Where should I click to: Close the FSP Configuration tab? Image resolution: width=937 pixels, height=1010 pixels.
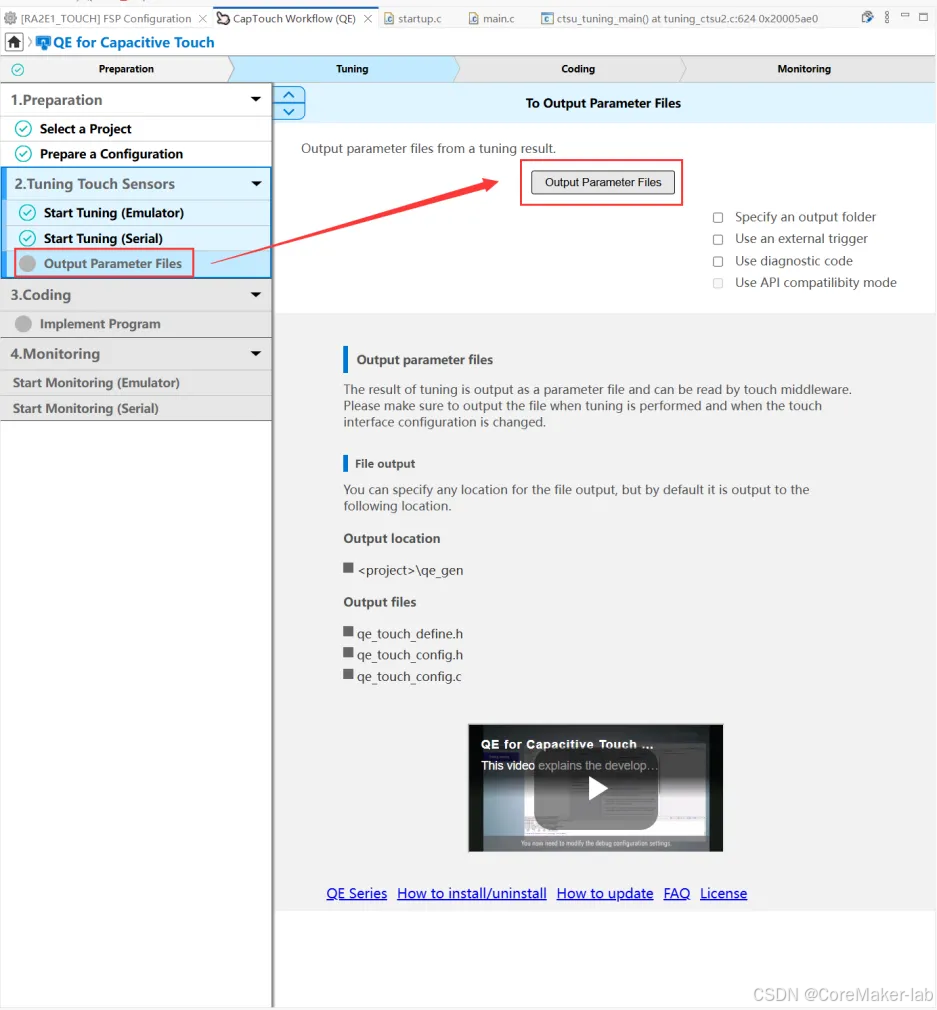tap(202, 19)
